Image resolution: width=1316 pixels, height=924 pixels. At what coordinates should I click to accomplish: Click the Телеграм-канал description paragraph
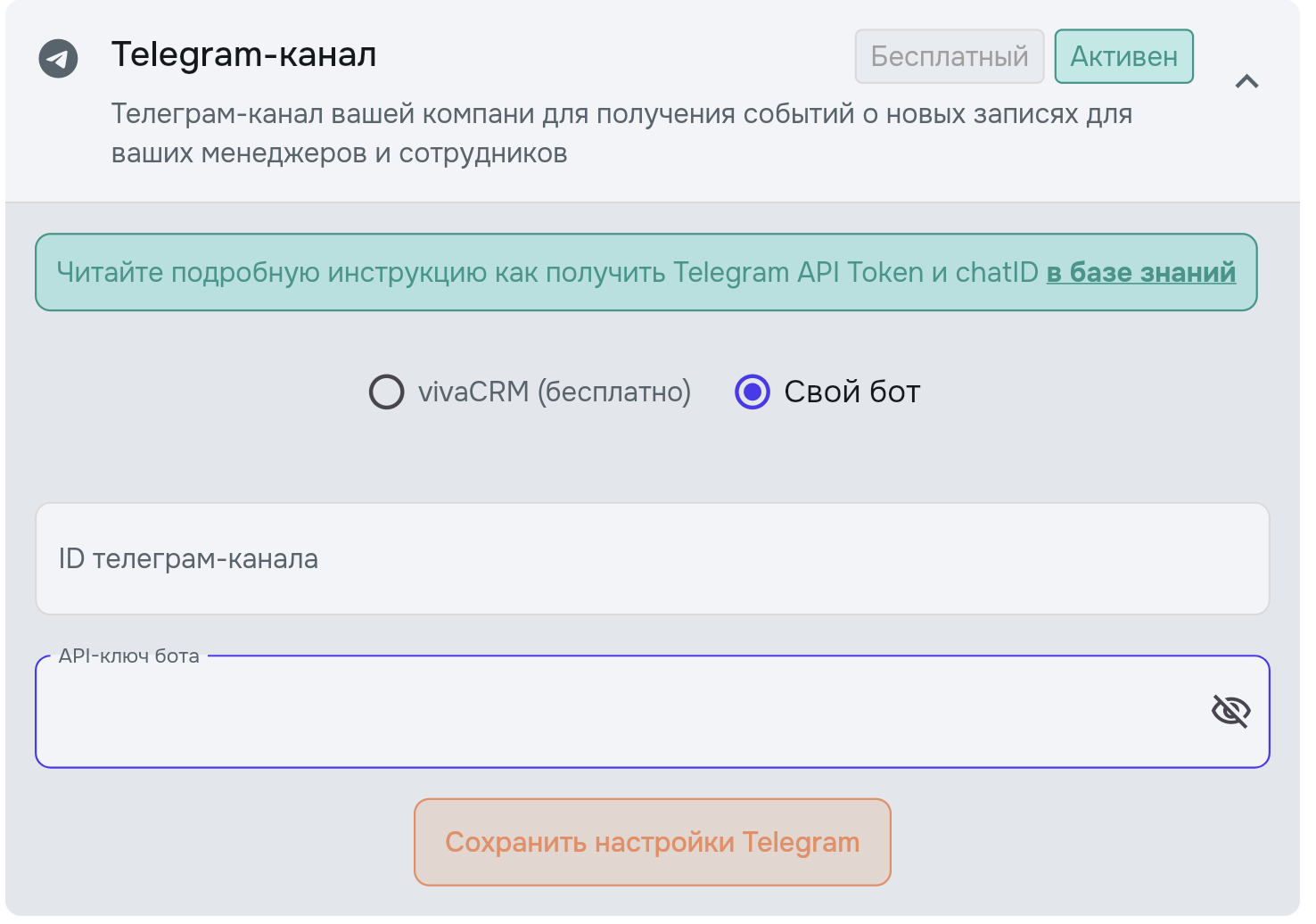coord(621,134)
